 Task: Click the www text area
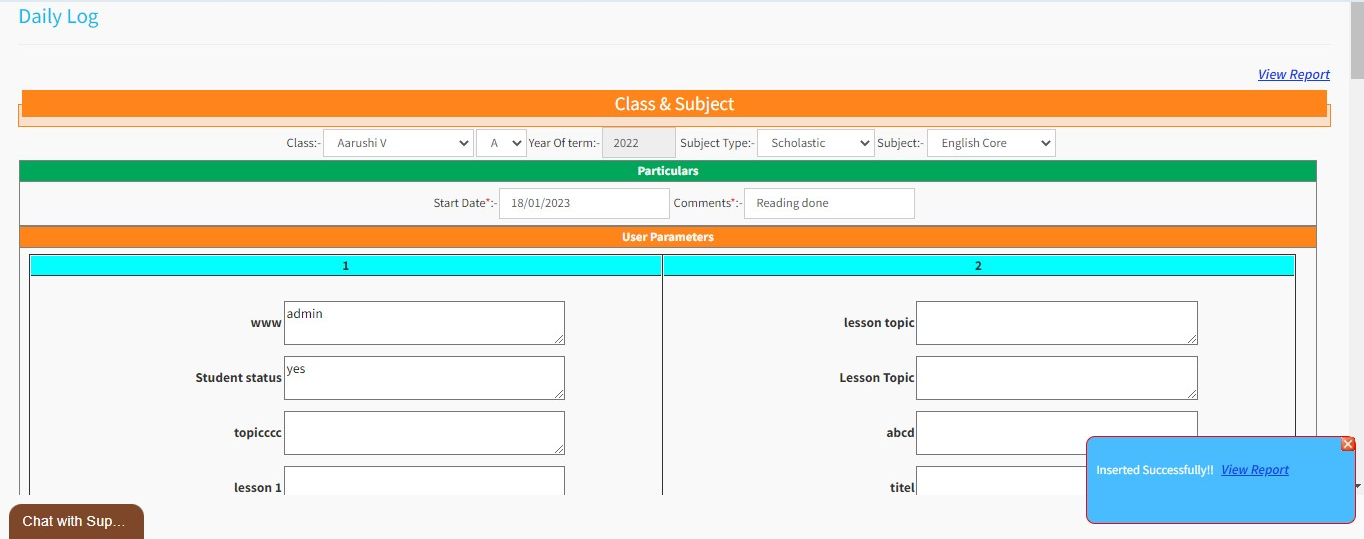pyautogui.click(x=424, y=323)
